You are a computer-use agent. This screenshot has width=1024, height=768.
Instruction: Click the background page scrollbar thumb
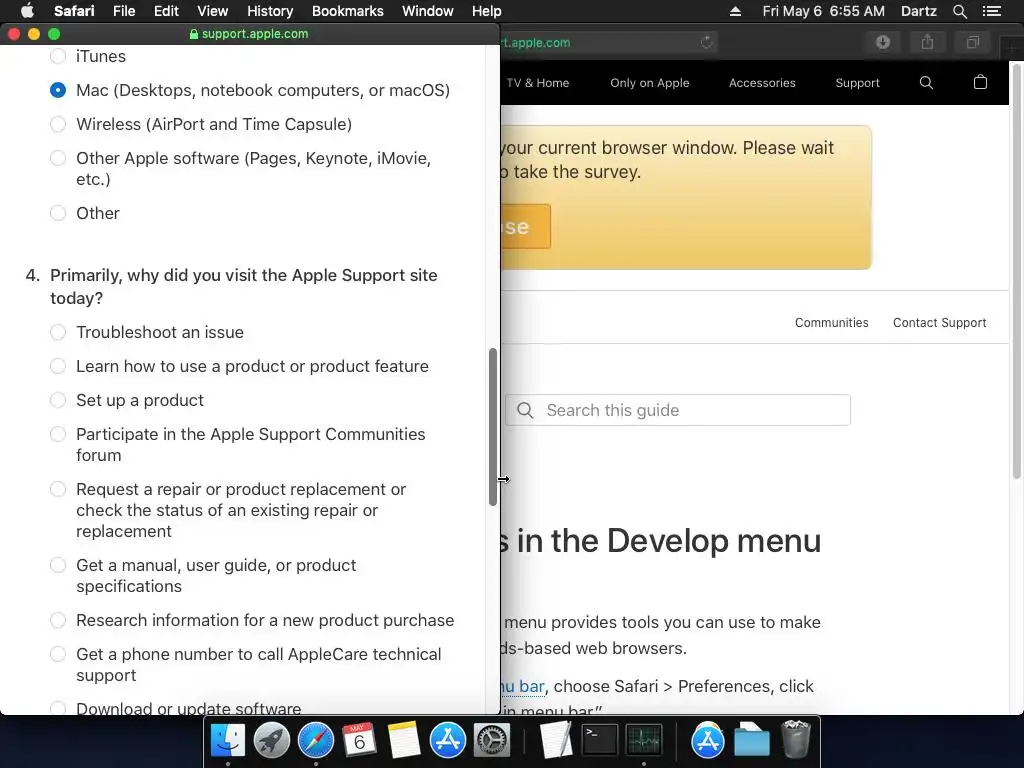click(x=1017, y=272)
